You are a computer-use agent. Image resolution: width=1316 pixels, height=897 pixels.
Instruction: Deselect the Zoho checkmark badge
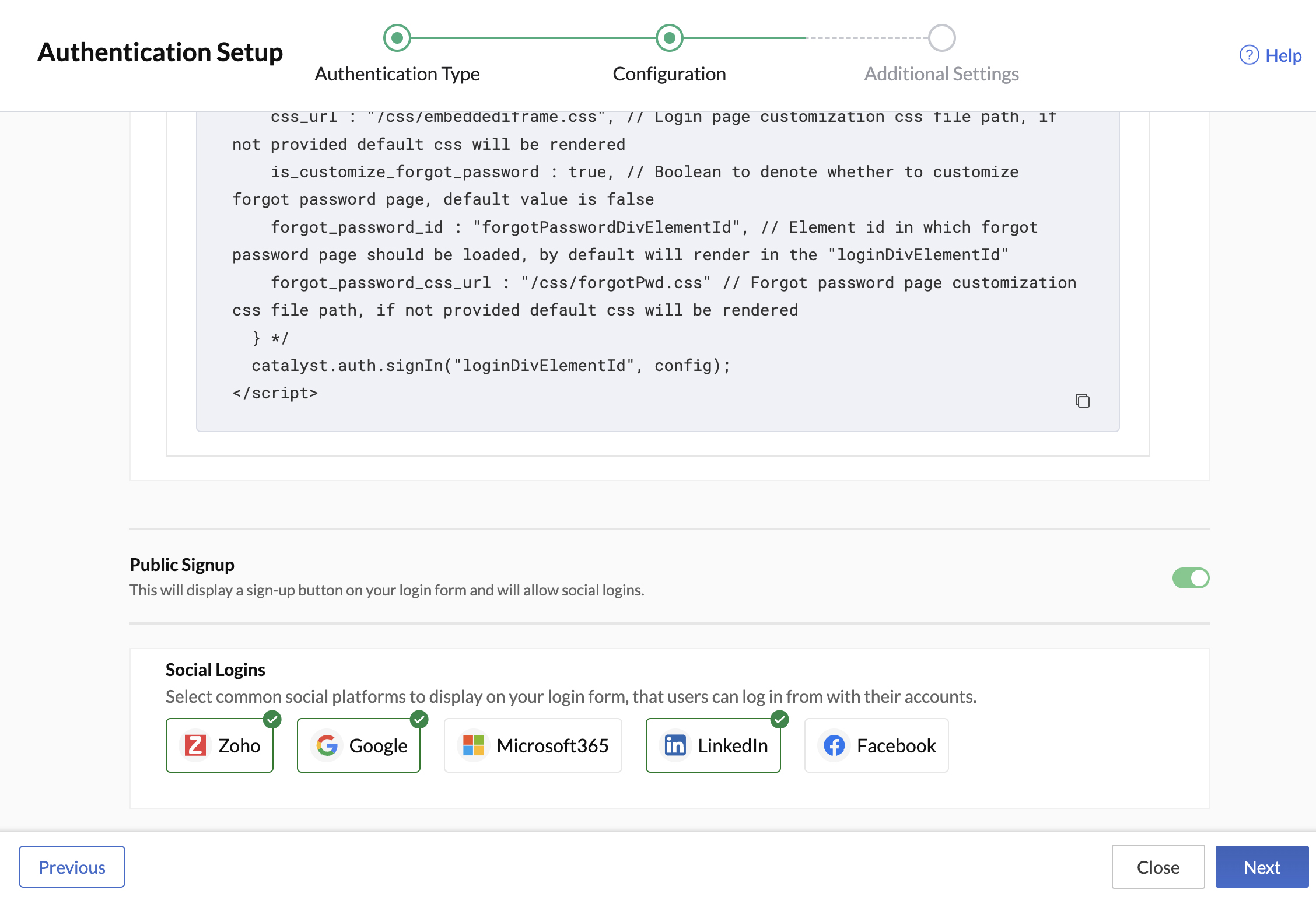click(x=271, y=720)
